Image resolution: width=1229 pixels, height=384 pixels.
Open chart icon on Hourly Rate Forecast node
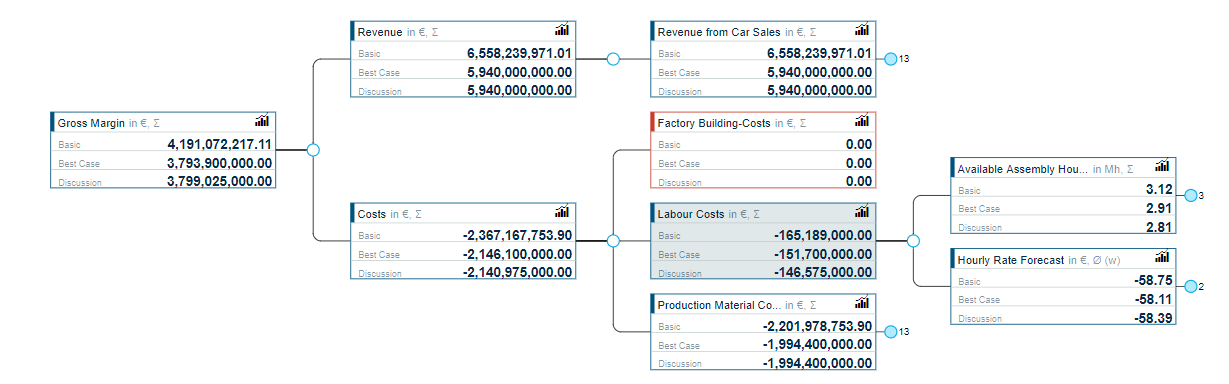(x=1162, y=258)
